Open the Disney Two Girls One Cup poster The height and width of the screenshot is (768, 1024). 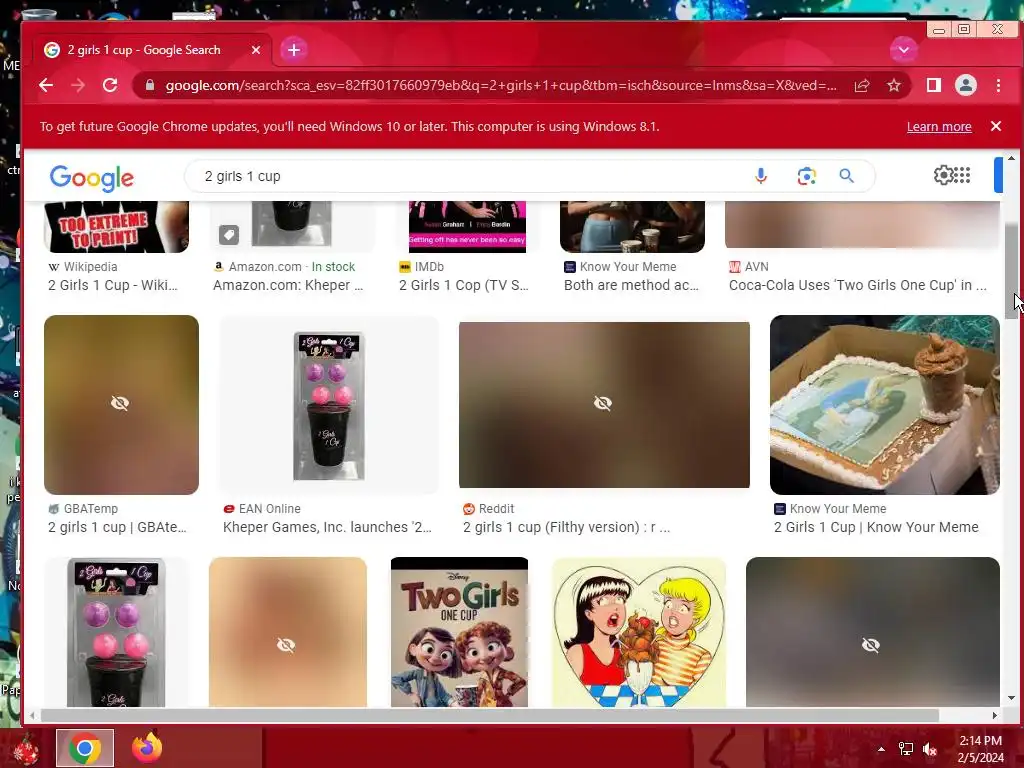[x=459, y=632]
